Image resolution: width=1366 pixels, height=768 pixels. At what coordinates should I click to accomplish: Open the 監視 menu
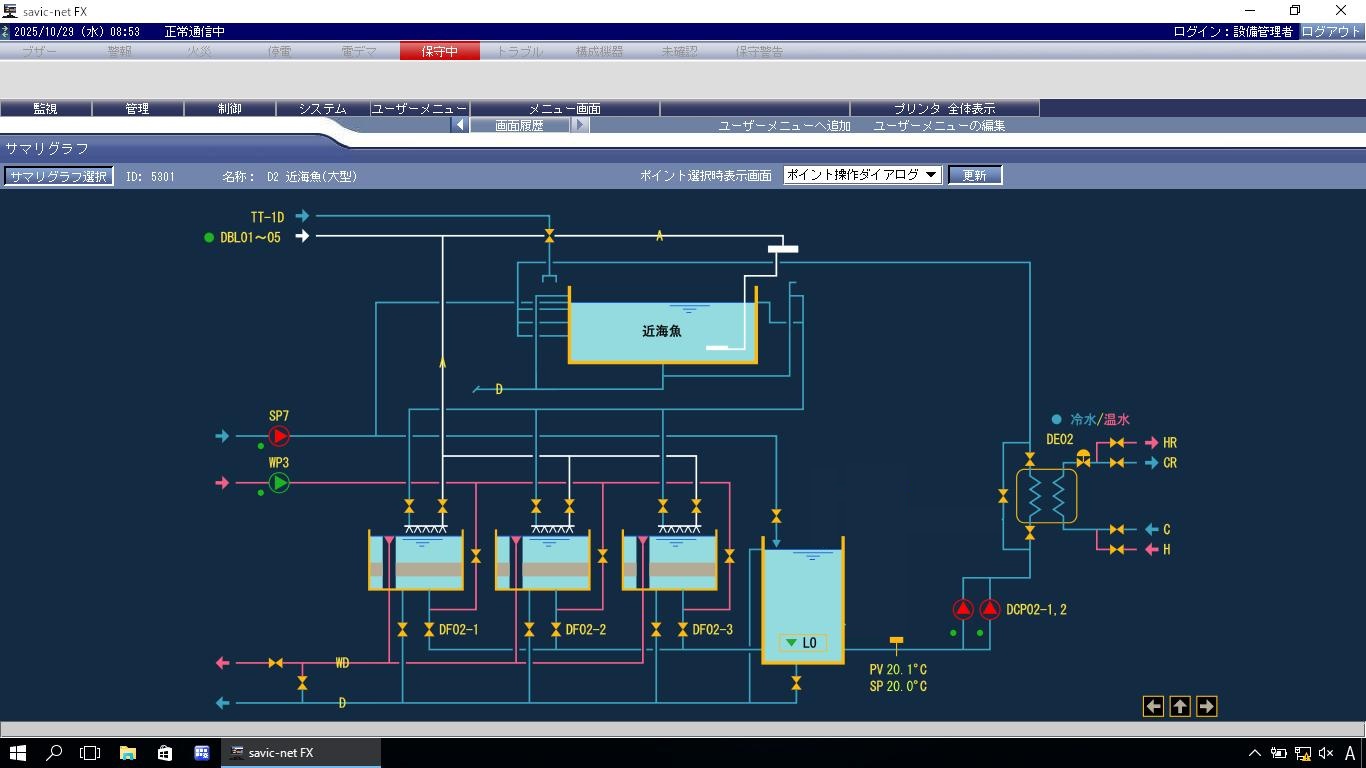pos(45,108)
